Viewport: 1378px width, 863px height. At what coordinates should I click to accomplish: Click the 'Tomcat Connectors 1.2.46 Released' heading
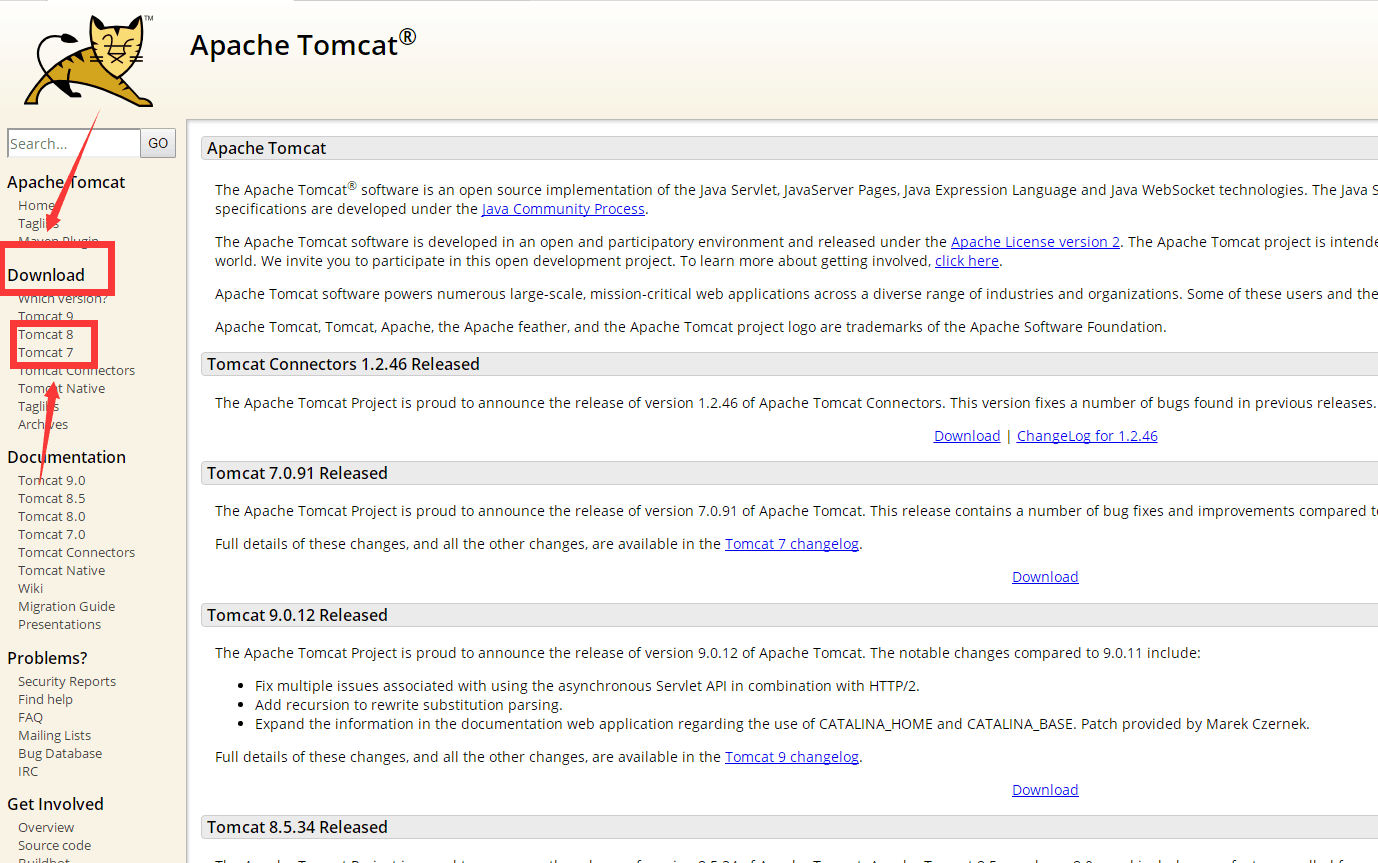coord(343,364)
